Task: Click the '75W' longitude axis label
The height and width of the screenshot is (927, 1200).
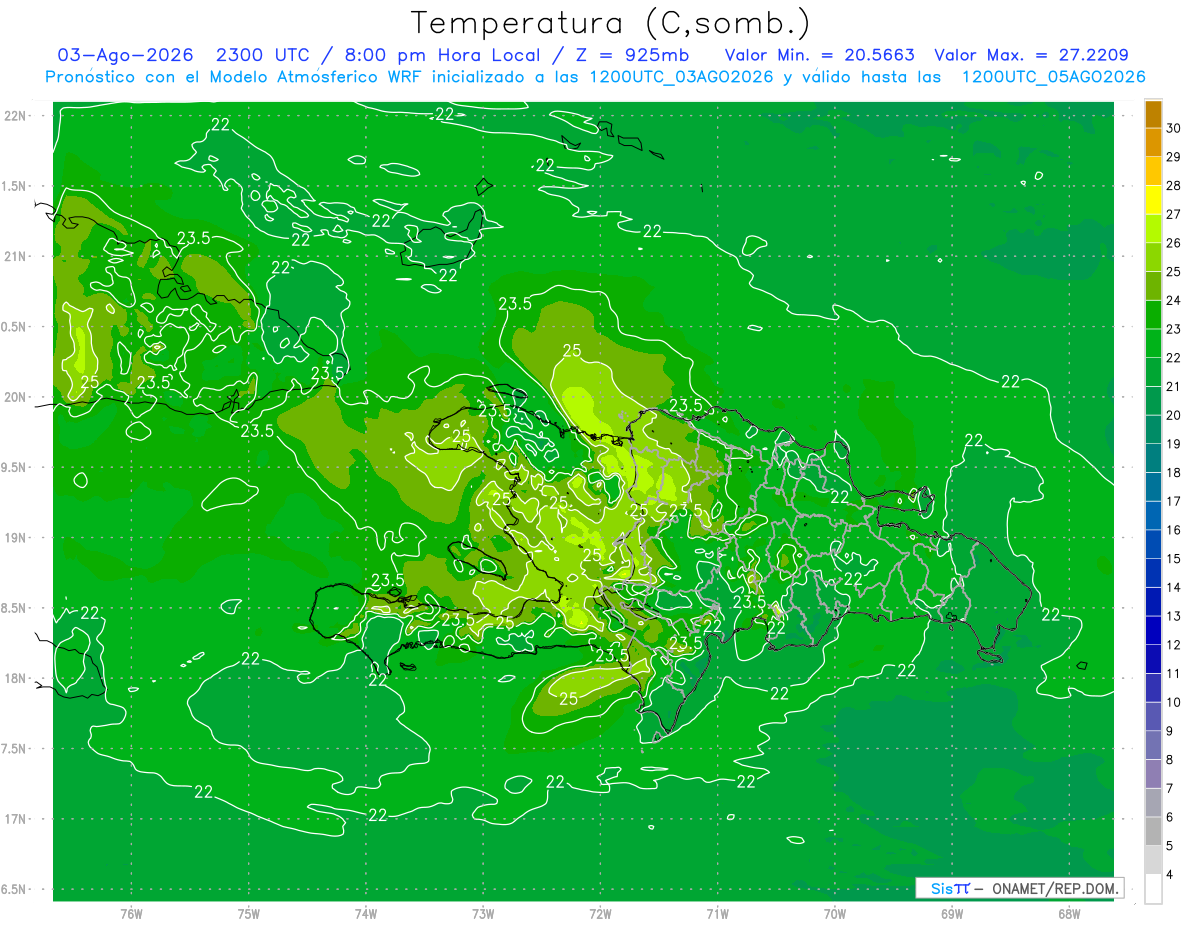Action: click(249, 913)
